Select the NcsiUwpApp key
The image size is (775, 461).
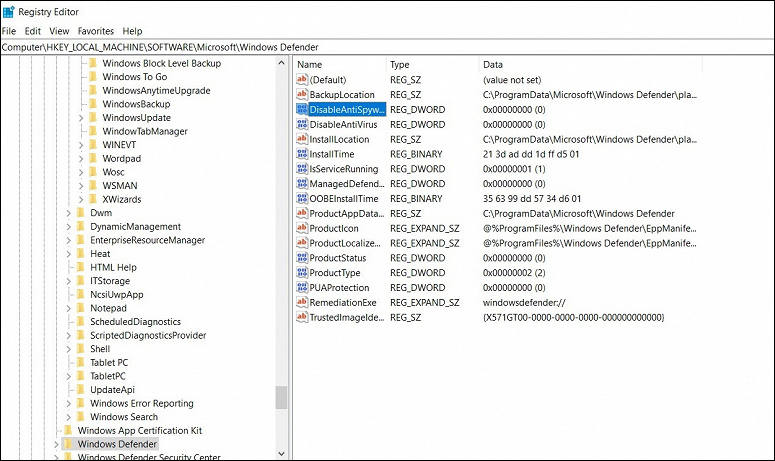coord(117,294)
